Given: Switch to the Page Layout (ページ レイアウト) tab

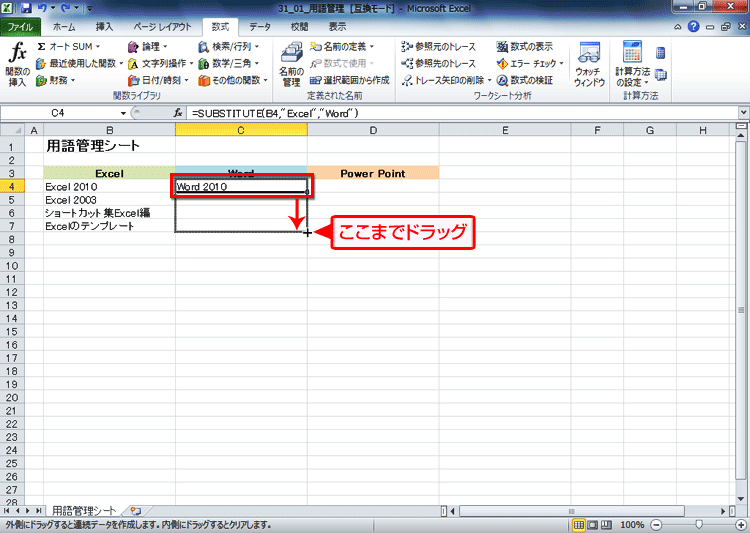Looking at the screenshot, I should click(162, 27).
